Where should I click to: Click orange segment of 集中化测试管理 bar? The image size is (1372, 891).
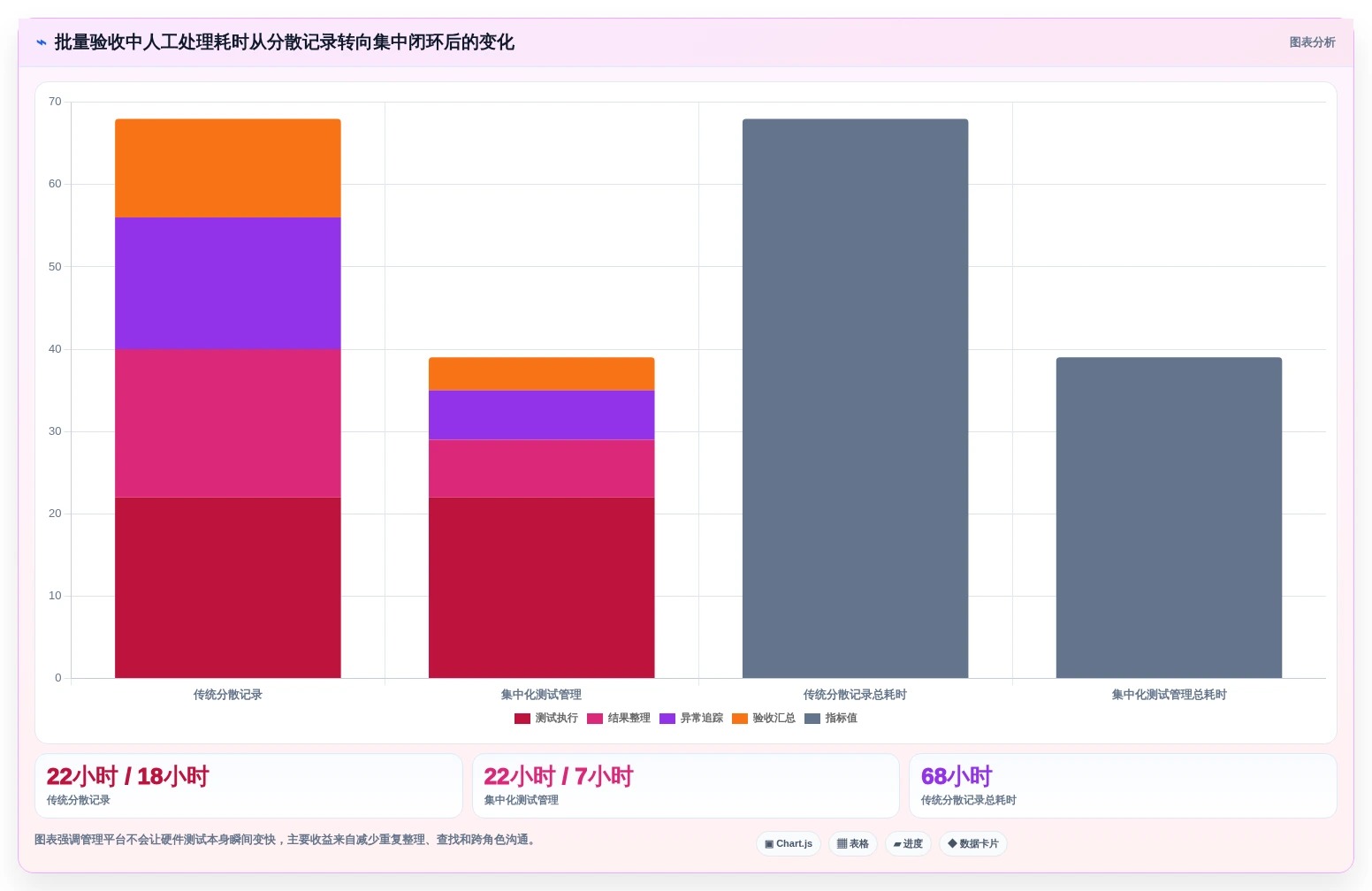click(542, 374)
